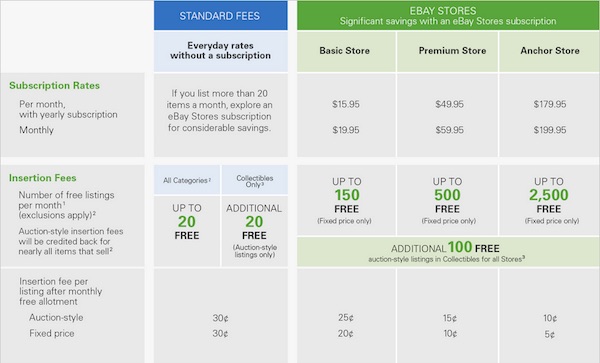Viewport: 600px width, 363px height.
Task: Click the Subscription Rates heading
Action: 54,86
